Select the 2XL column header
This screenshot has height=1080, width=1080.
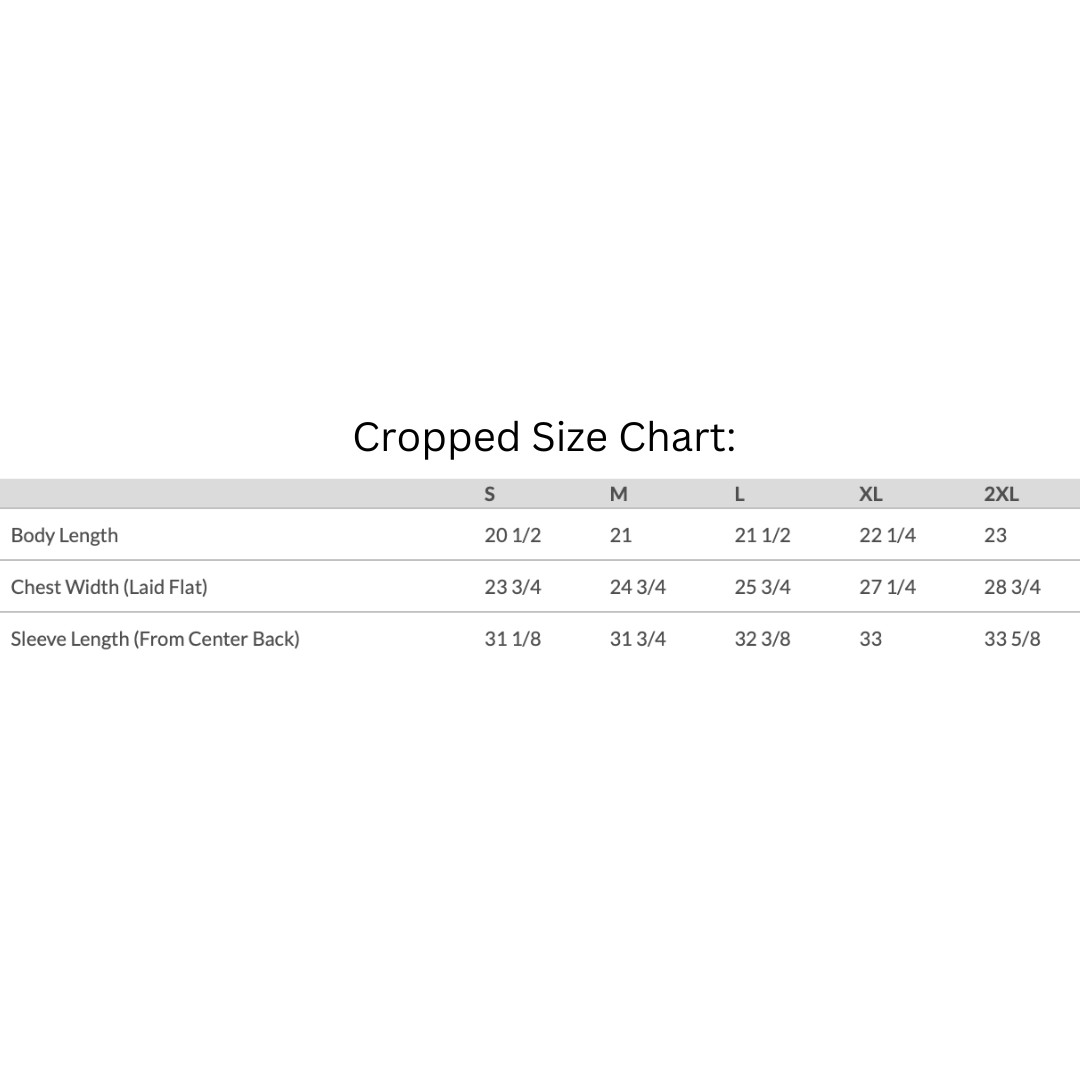(1001, 494)
